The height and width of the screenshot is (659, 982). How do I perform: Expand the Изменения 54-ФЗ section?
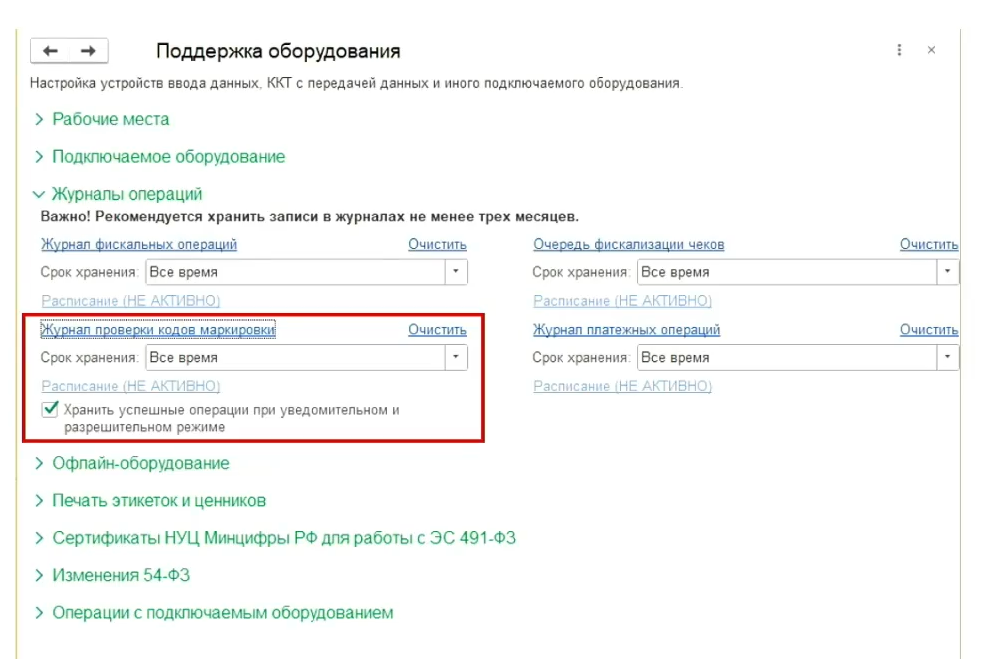coord(120,575)
